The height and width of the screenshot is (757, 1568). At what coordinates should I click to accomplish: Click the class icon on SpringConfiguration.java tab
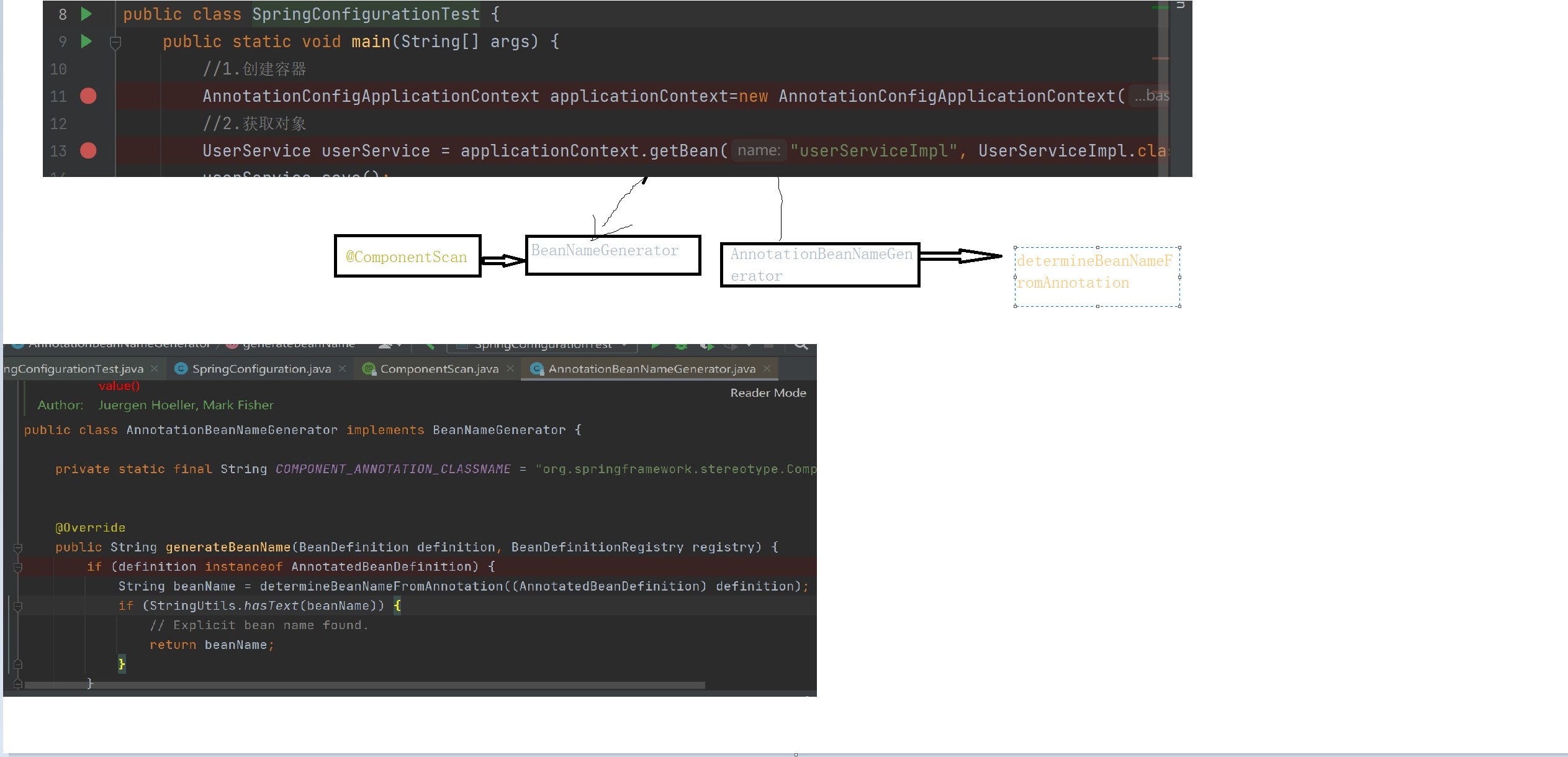[181, 369]
